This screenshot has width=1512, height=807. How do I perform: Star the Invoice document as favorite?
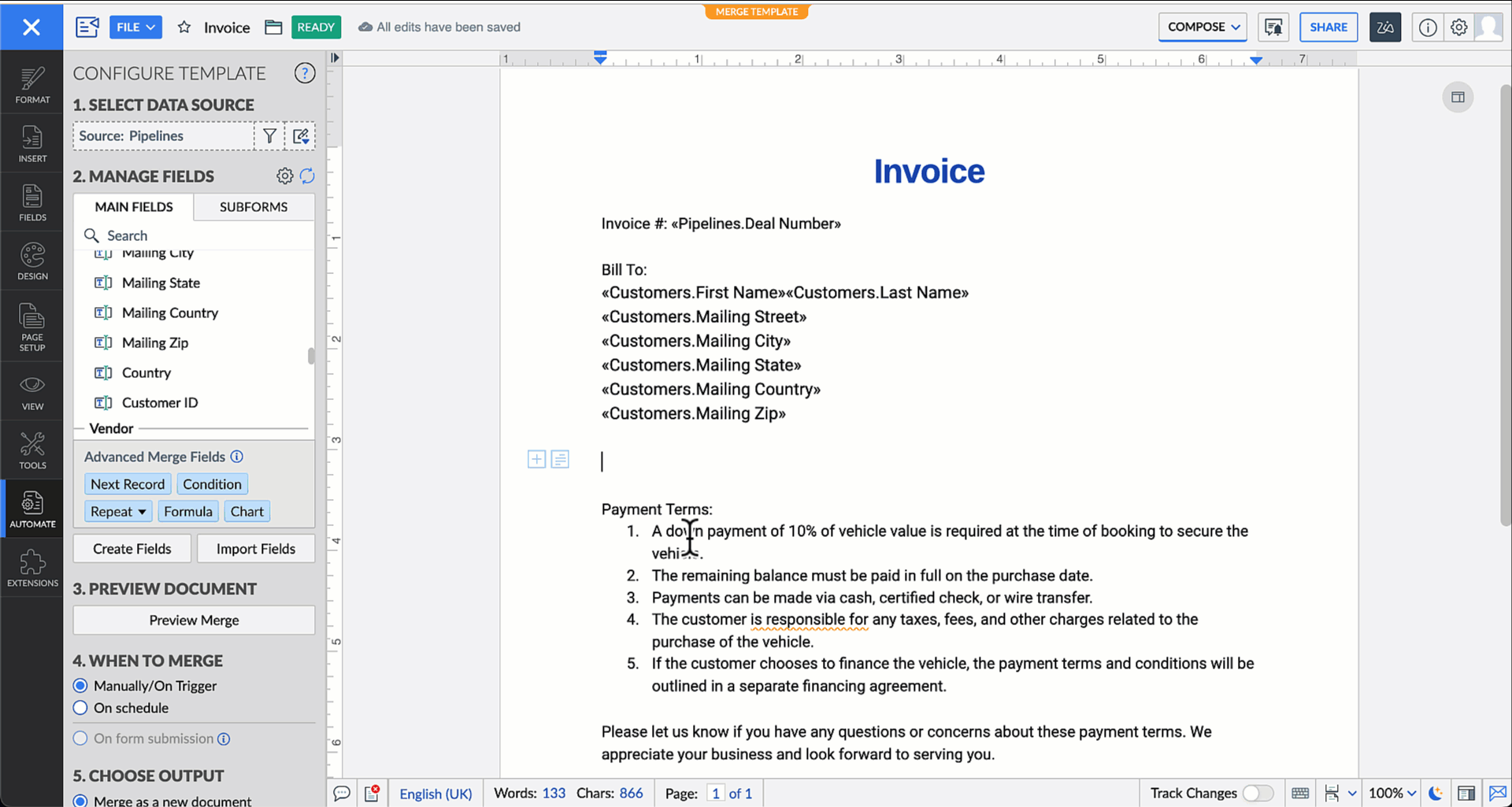[x=184, y=28]
